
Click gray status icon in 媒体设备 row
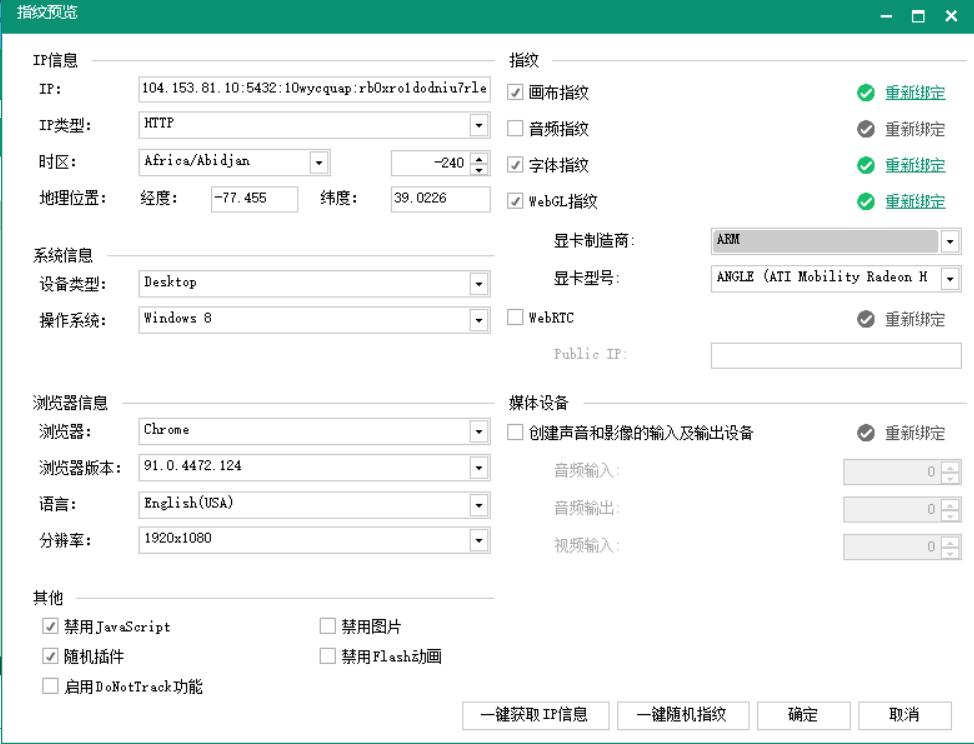tap(866, 434)
